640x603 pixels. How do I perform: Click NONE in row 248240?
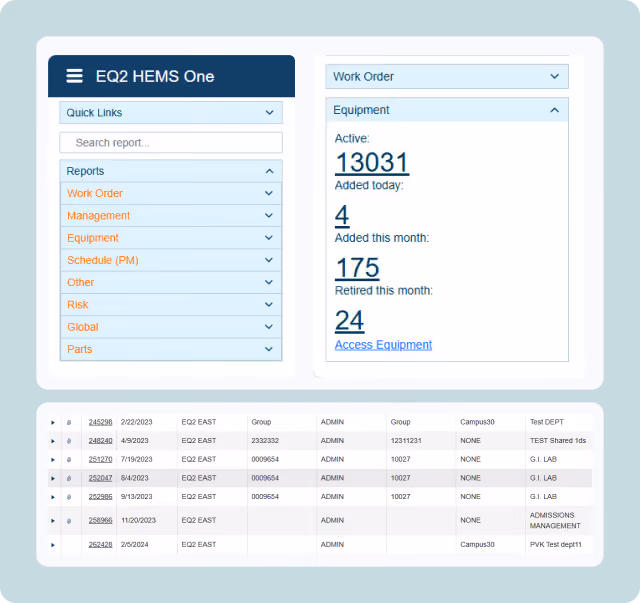coord(471,441)
